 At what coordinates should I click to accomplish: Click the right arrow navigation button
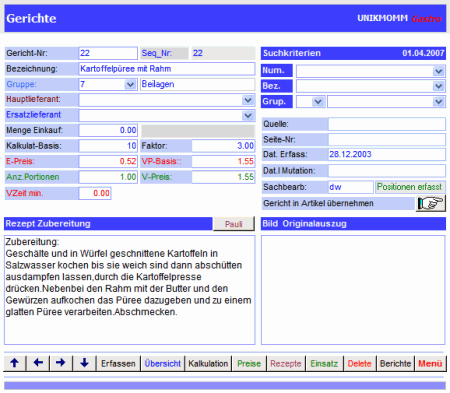click(61, 363)
